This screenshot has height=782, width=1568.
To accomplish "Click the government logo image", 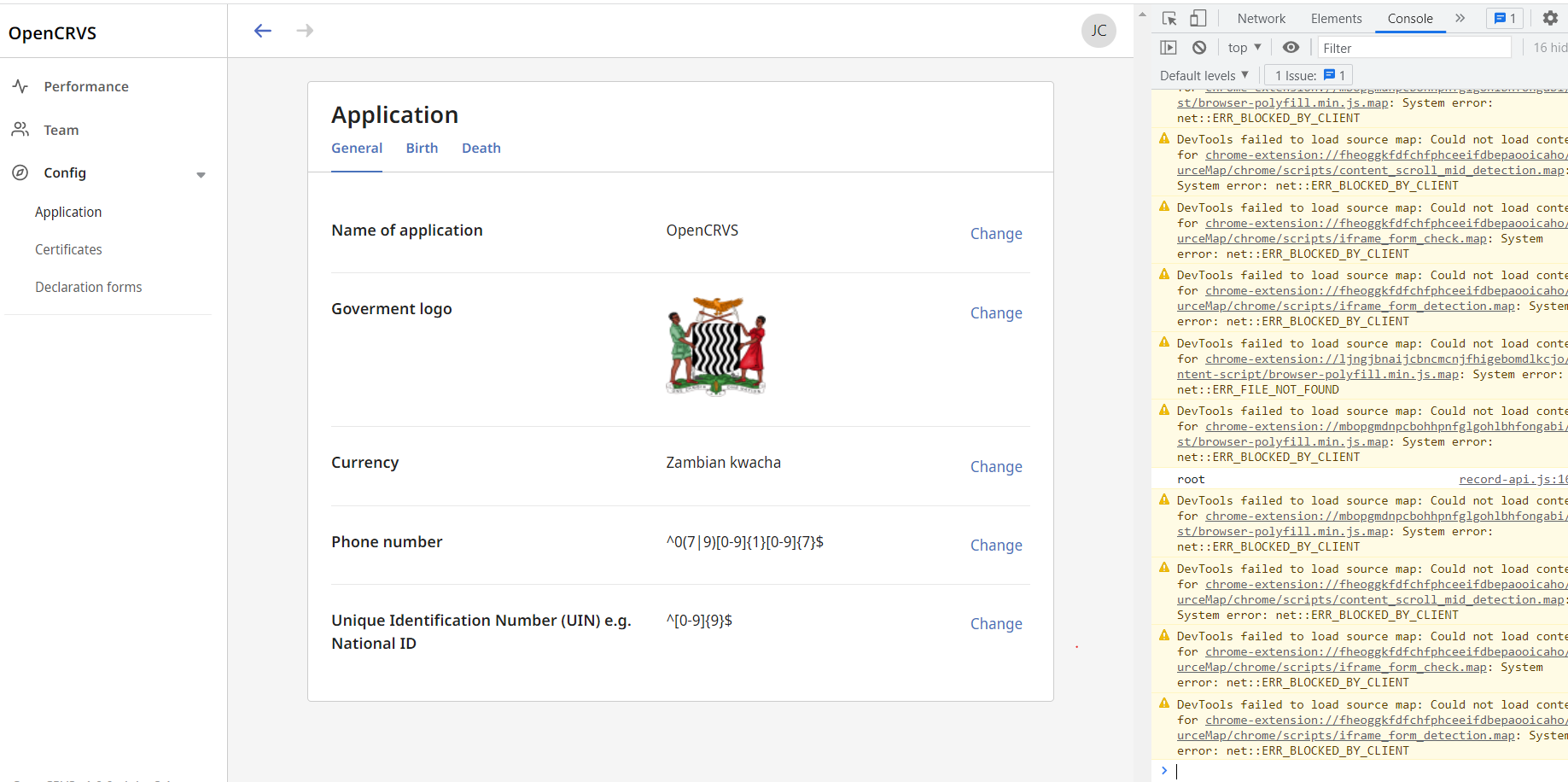I will (716, 346).
